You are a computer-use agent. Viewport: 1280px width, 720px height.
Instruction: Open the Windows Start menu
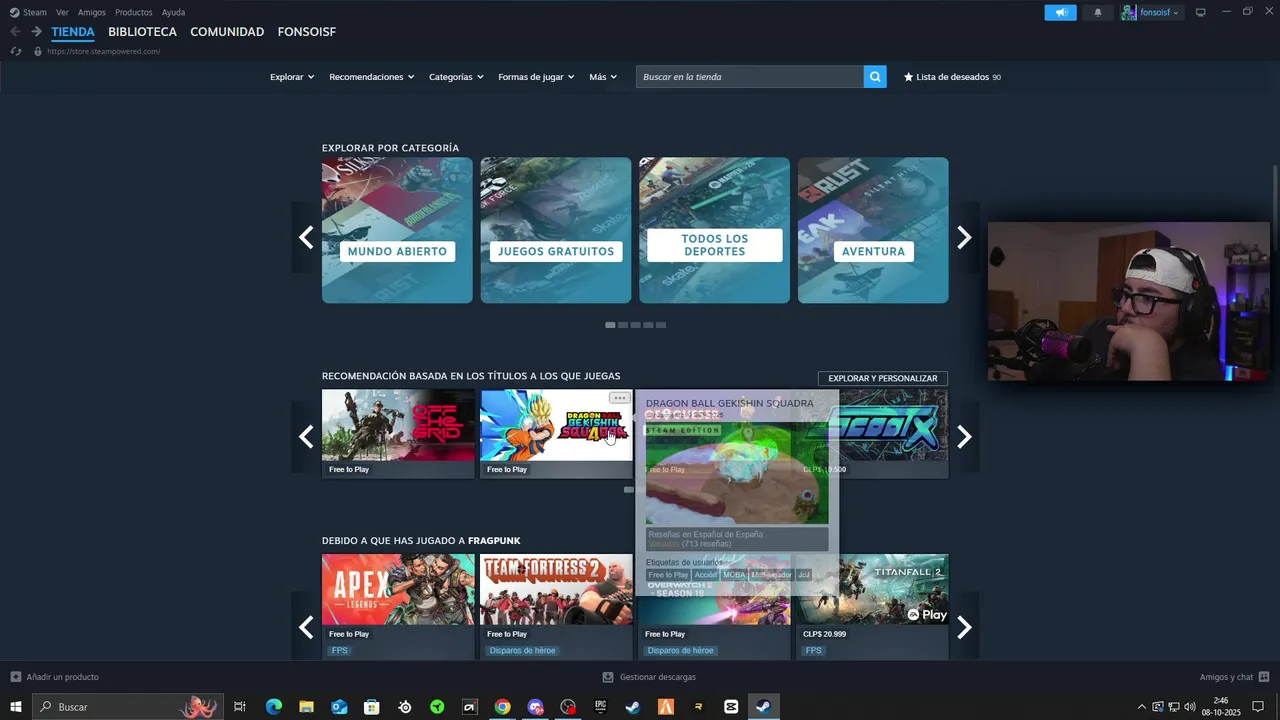[x=16, y=707]
